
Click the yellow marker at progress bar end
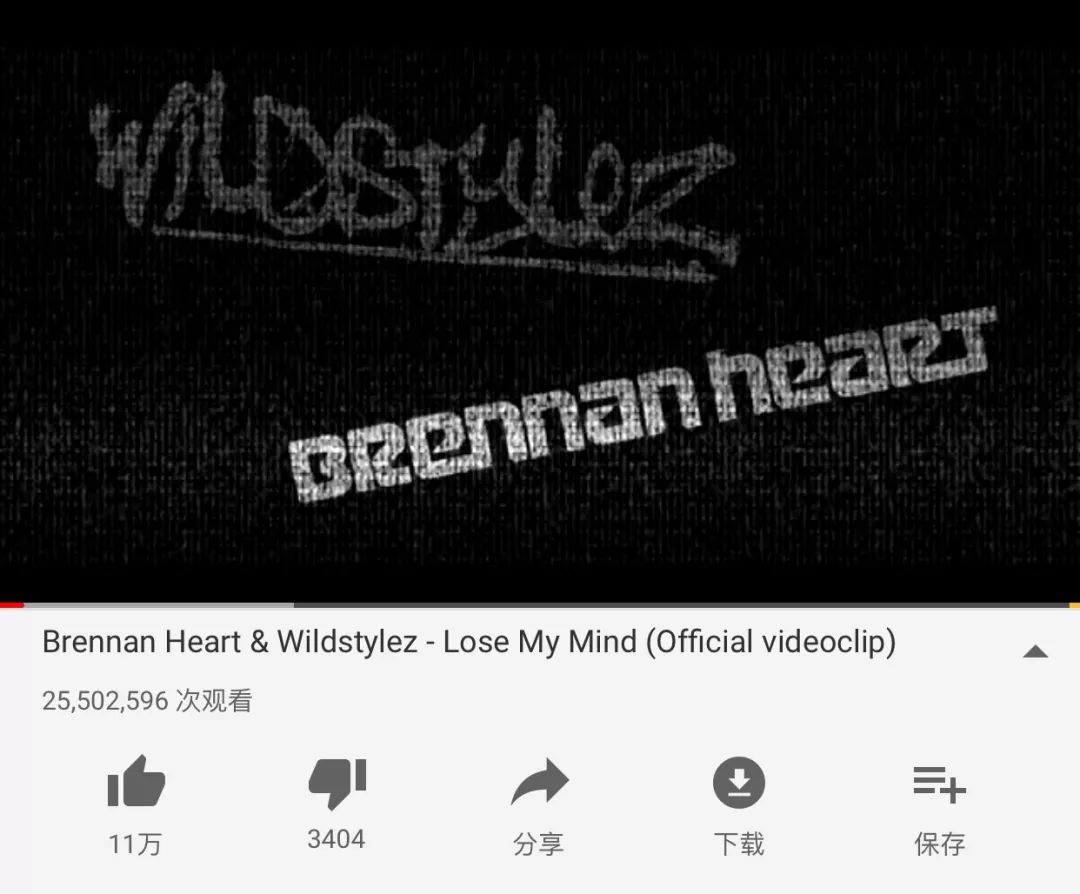coord(1074,605)
